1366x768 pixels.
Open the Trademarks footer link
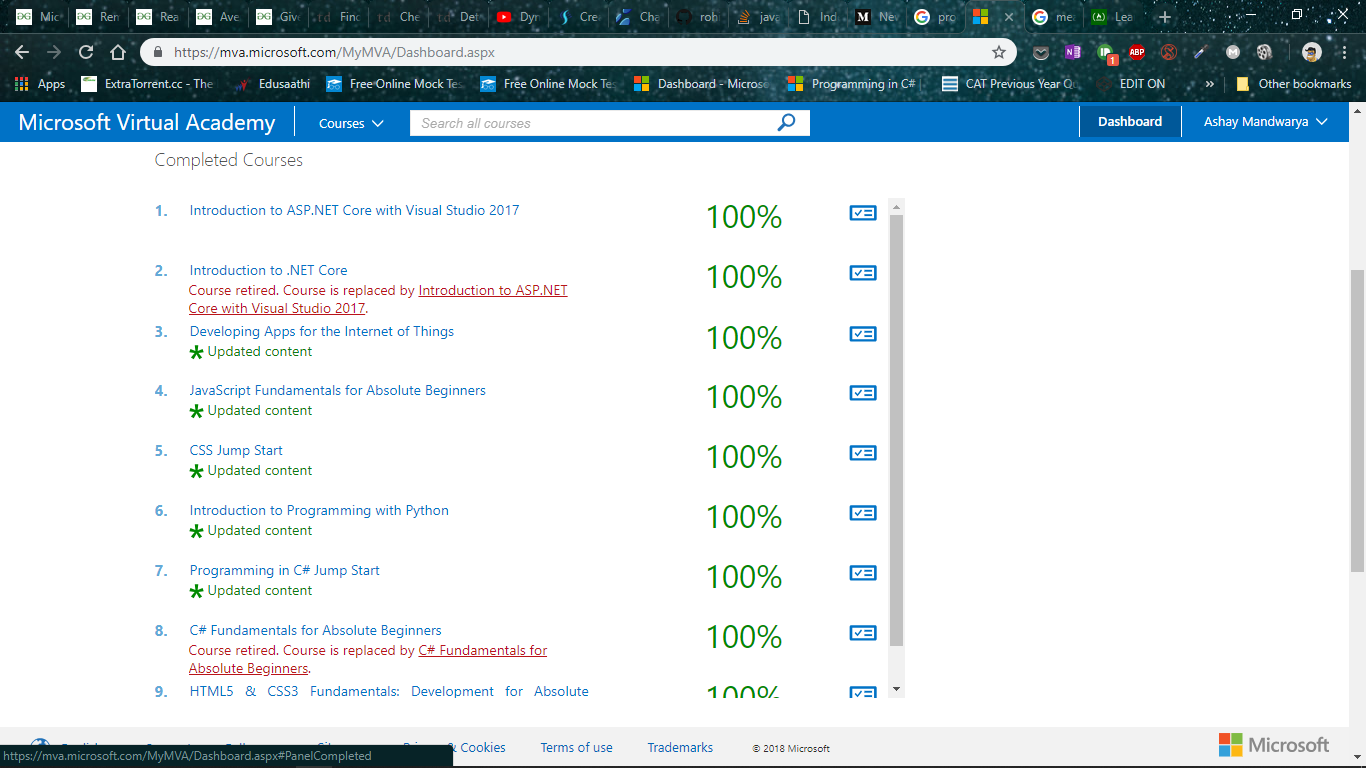[680, 747]
